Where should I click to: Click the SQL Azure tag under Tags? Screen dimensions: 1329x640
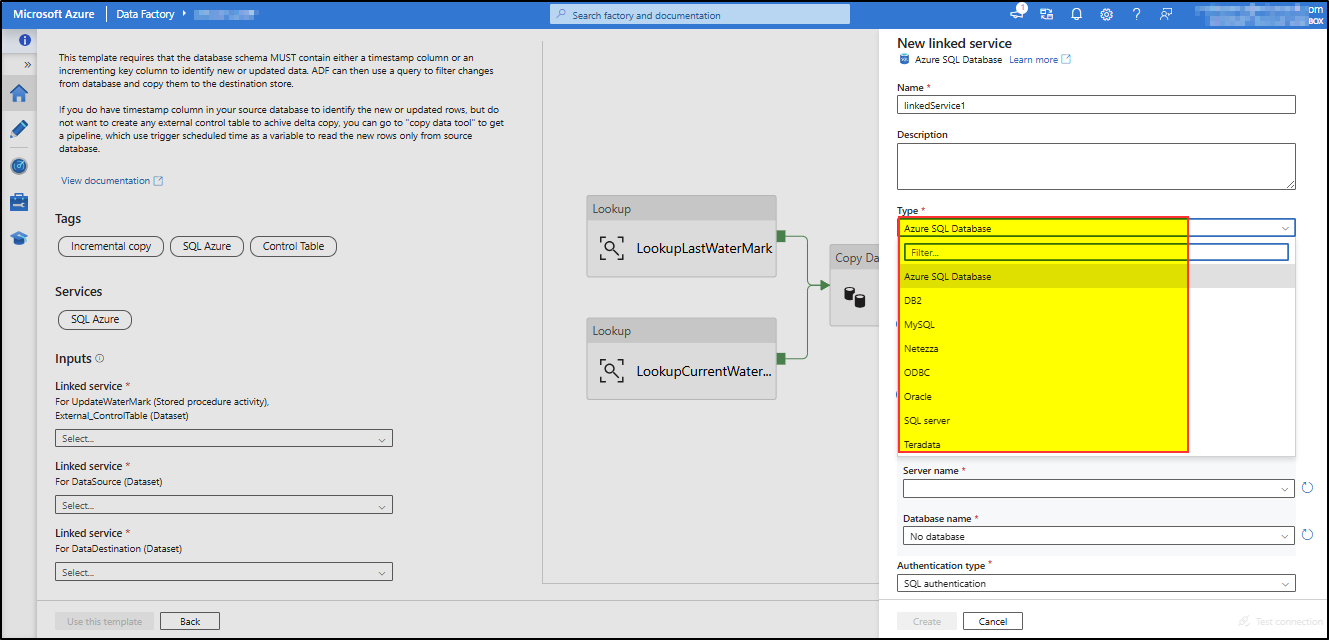(207, 246)
